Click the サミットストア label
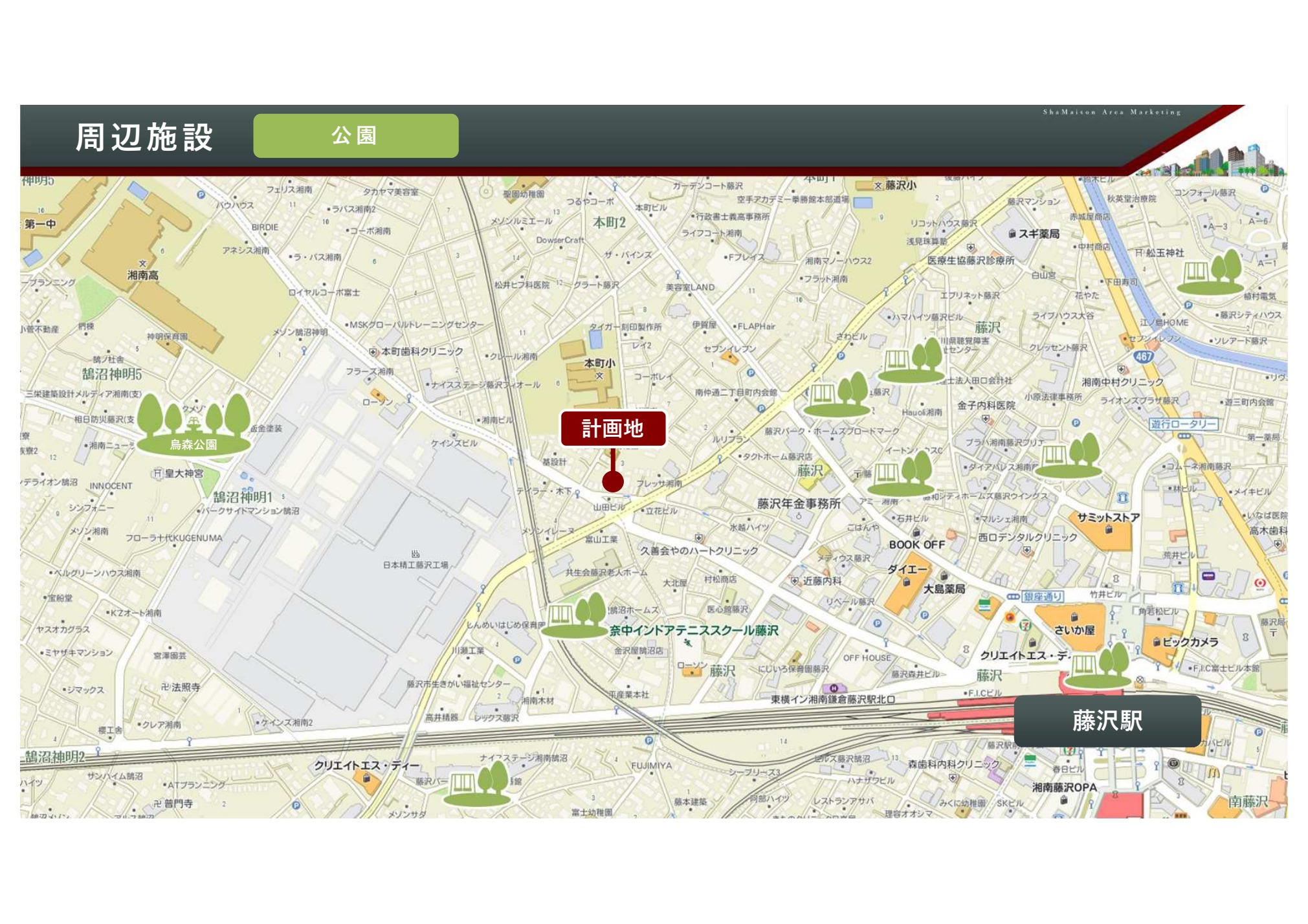Viewport: 1308px width, 924px height. [x=1108, y=517]
